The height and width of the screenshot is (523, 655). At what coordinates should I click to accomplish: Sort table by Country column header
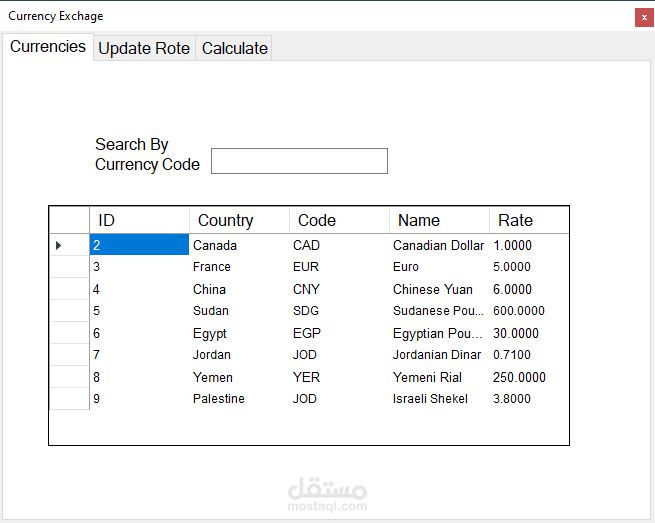tap(239, 220)
